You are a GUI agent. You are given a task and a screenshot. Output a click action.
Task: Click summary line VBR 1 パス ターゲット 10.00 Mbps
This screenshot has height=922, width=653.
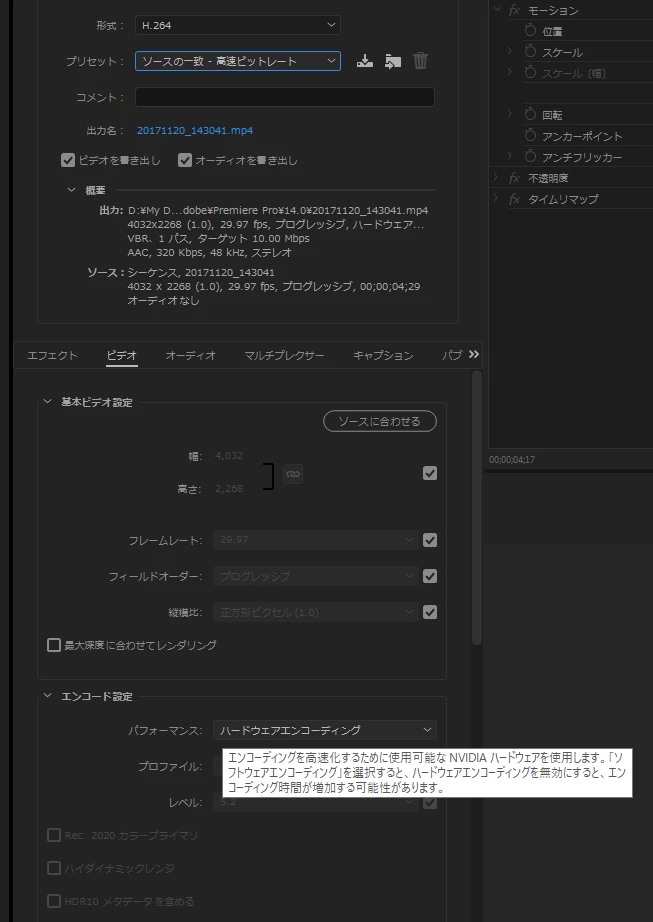click(218, 238)
